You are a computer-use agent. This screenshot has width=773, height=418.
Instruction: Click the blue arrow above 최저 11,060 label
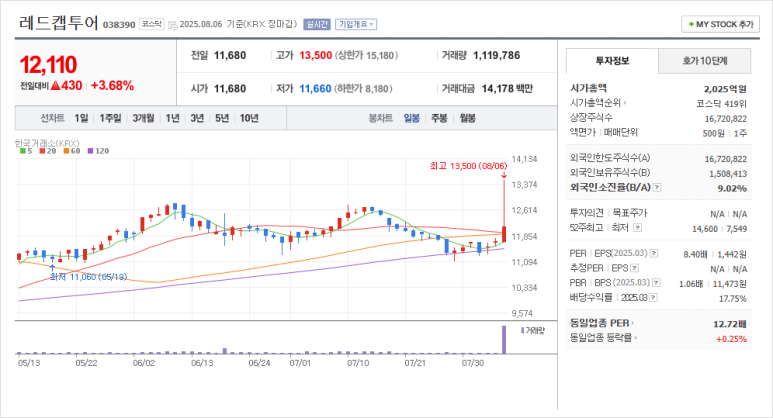pyautogui.click(x=52, y=268)
